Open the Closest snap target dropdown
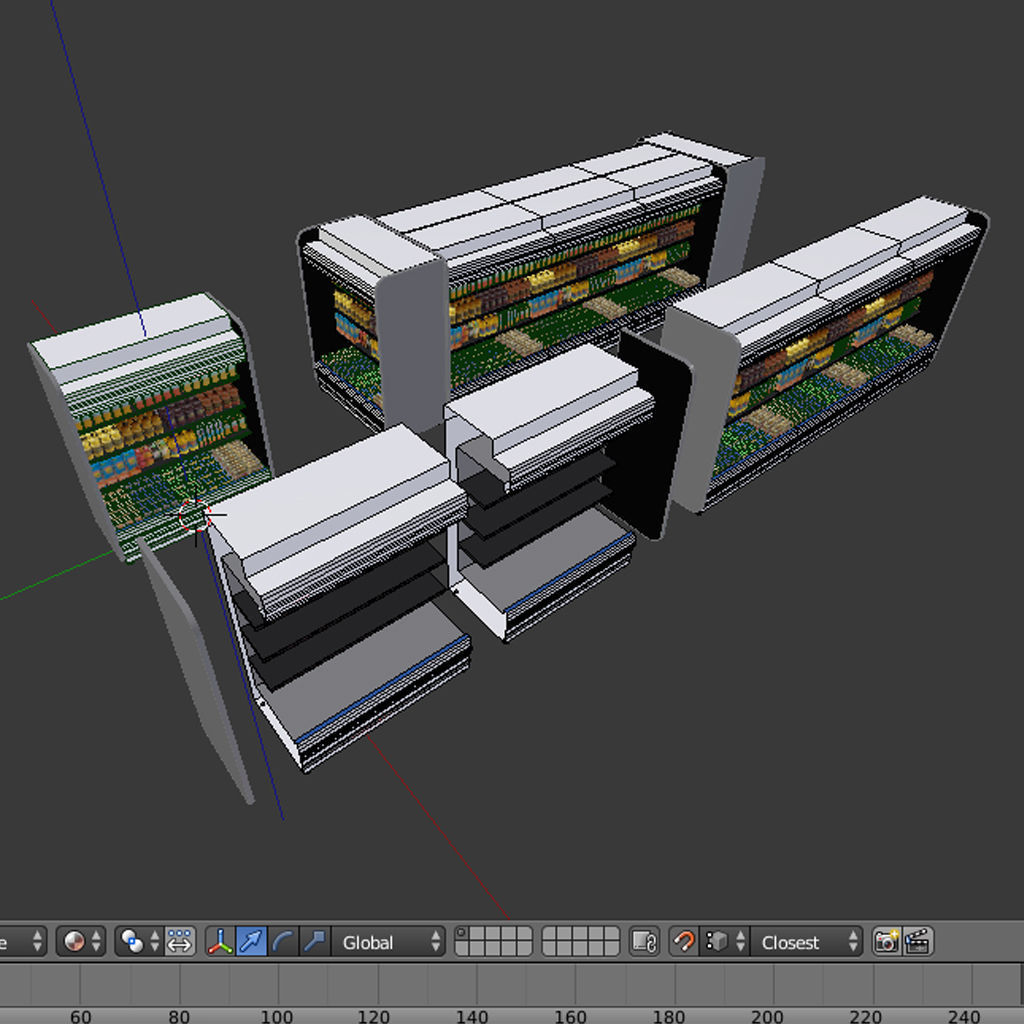 [800, 941]
